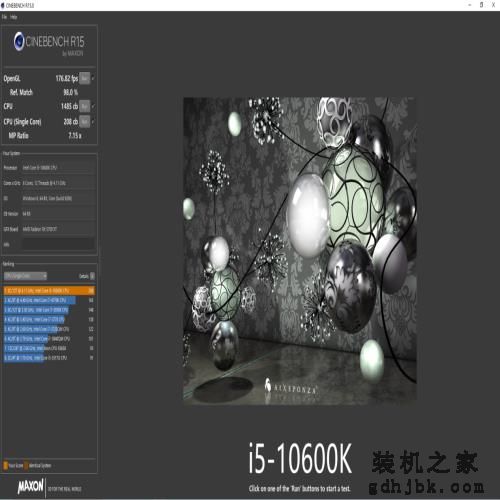Click the Cinebench R15 logo icon
500x500 pixels.
tap(19, 41)
